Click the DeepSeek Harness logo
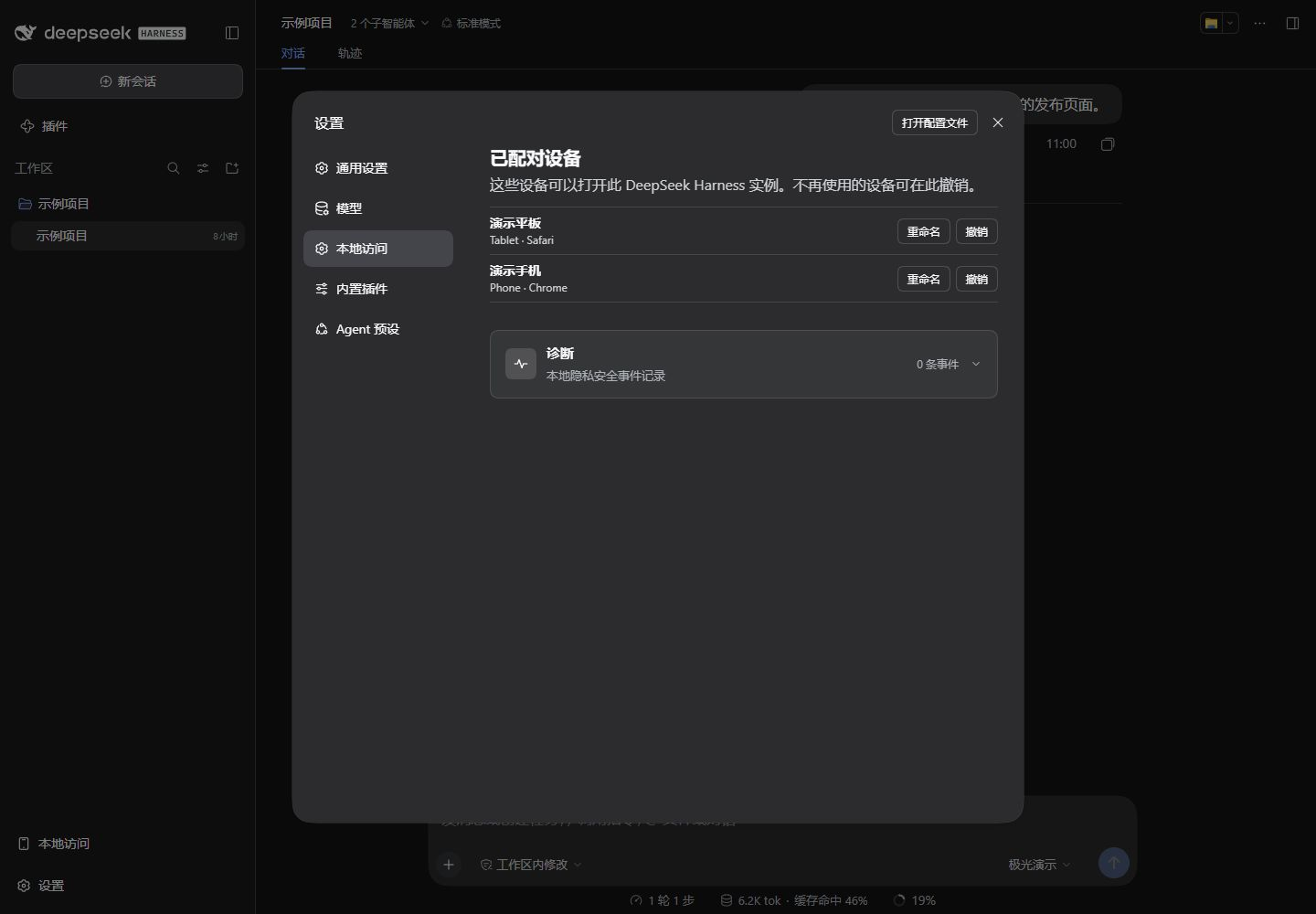Image resolution: width=1316 pixels, height=914 pixels. [101, 33]
